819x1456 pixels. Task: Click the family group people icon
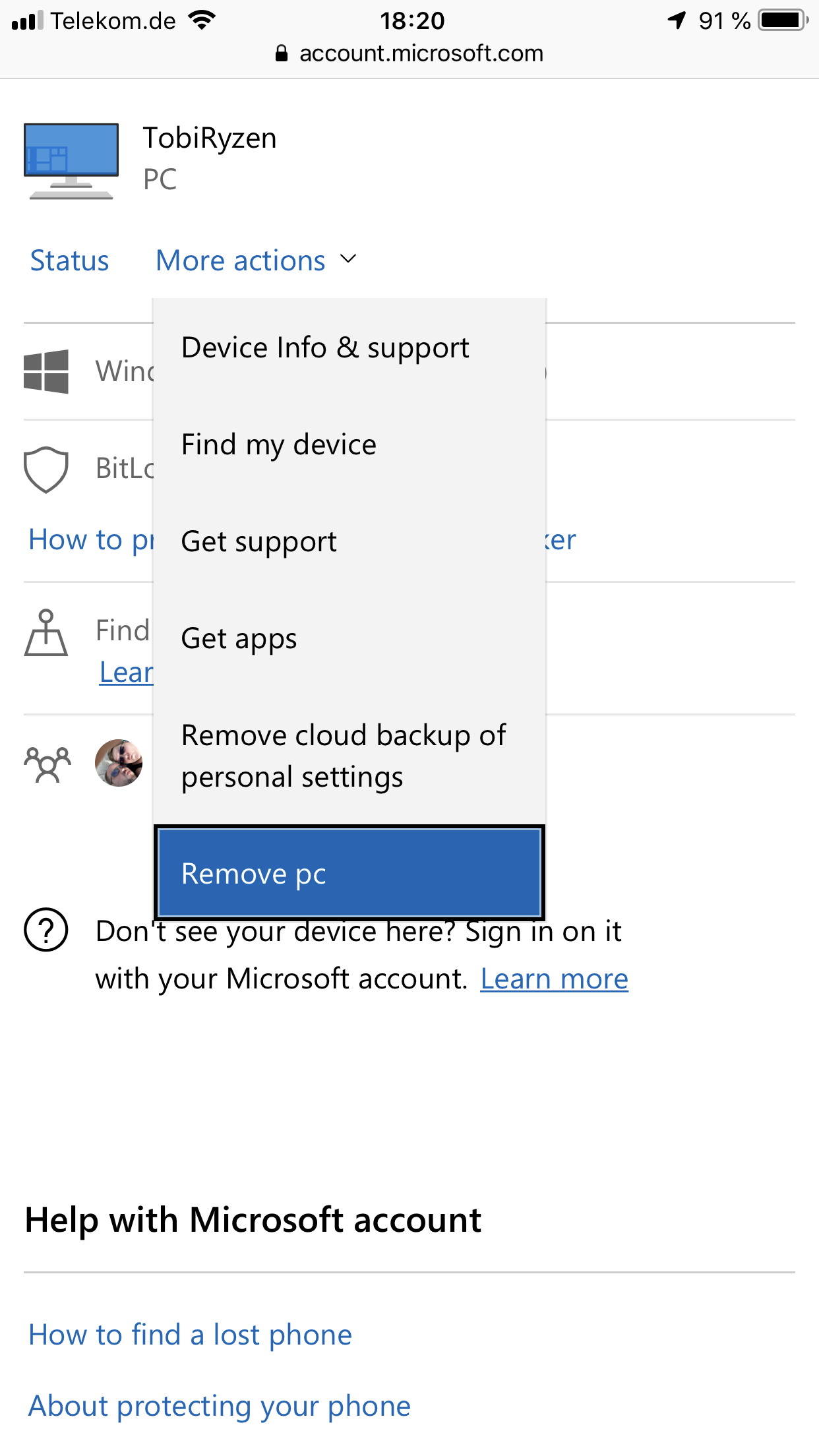(47, 764)
